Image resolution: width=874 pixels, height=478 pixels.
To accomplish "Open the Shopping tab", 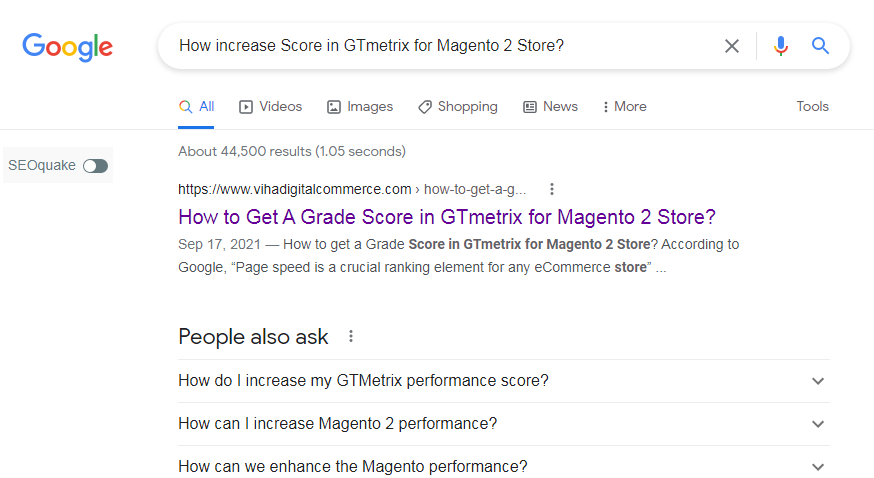I will click(458, 106).
